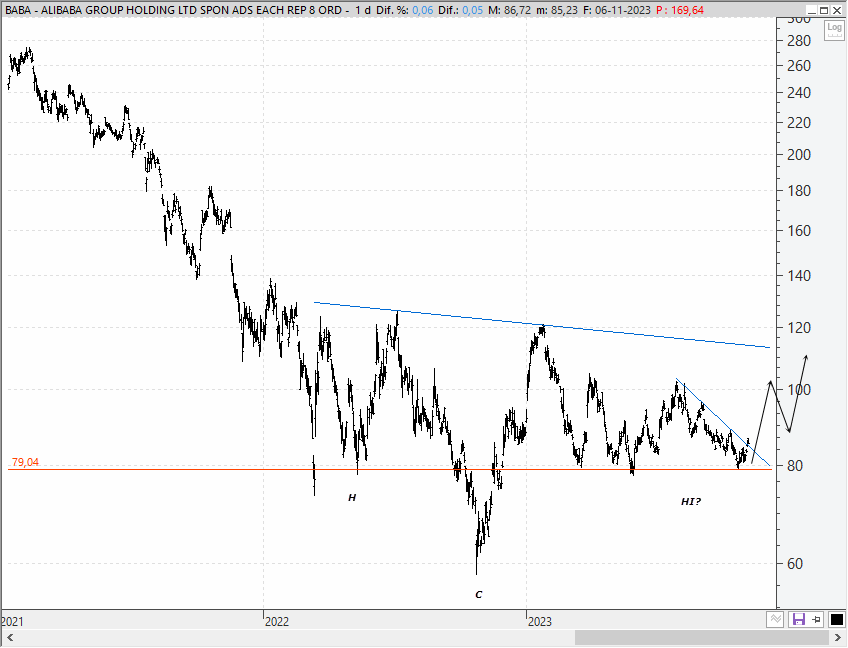Click the 2023 label on time axis

(x=540, y=621)
